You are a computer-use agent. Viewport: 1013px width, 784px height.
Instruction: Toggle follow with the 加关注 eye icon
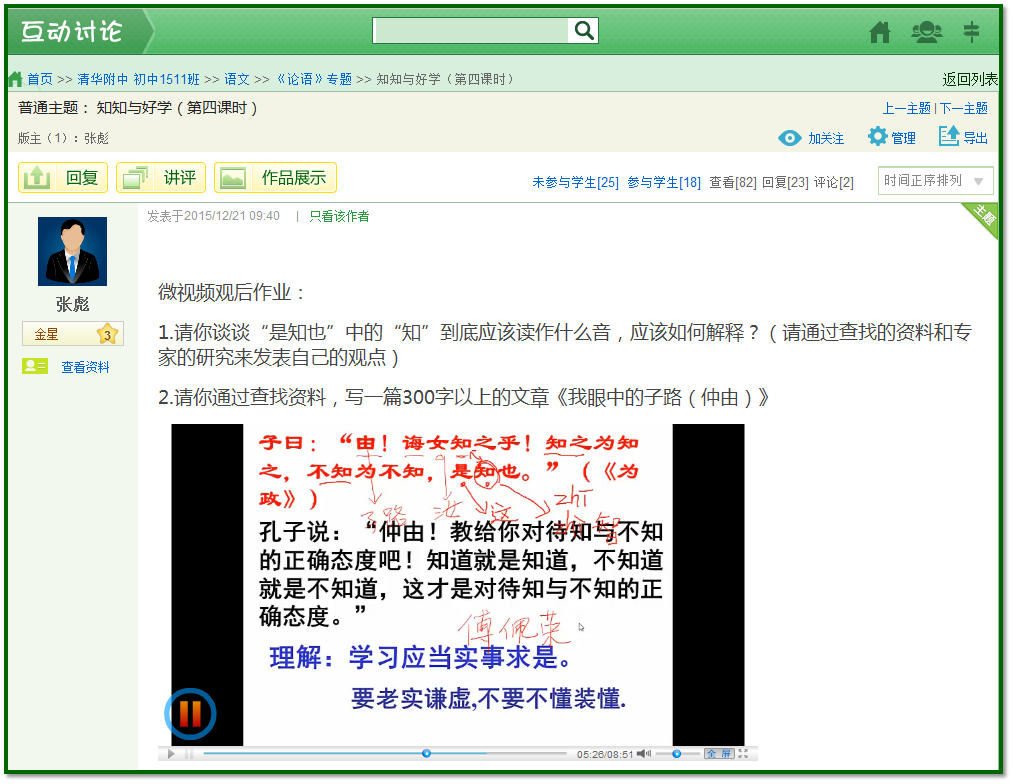[x=790, y=138]
